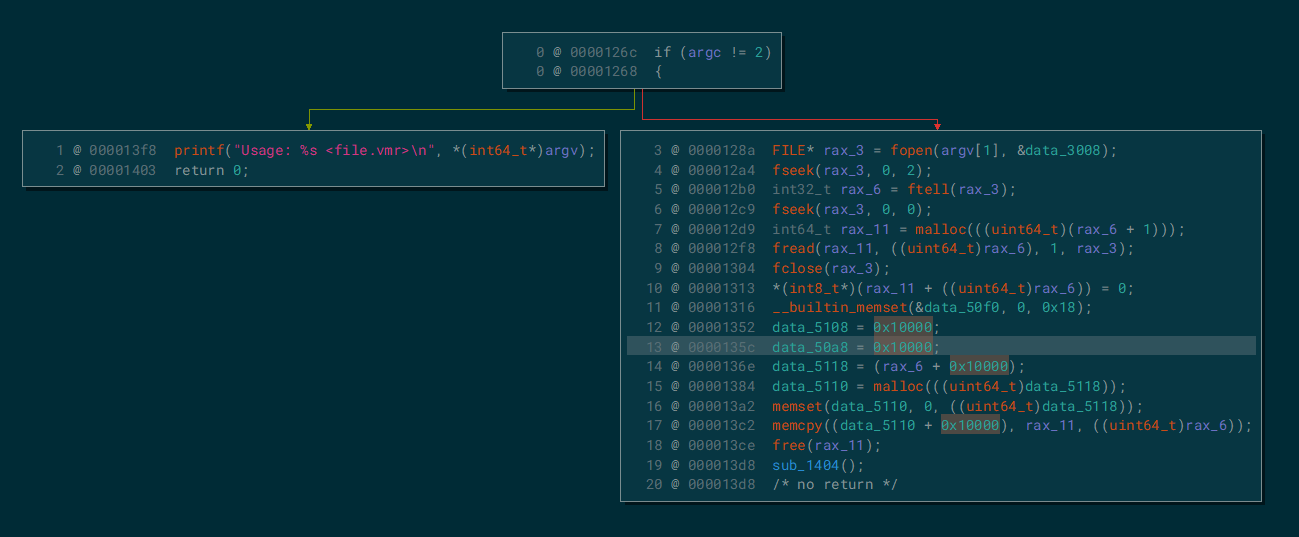Click the '/* no return */' comment
This screenshot has height=537, width=1299.
click(835, 485)
